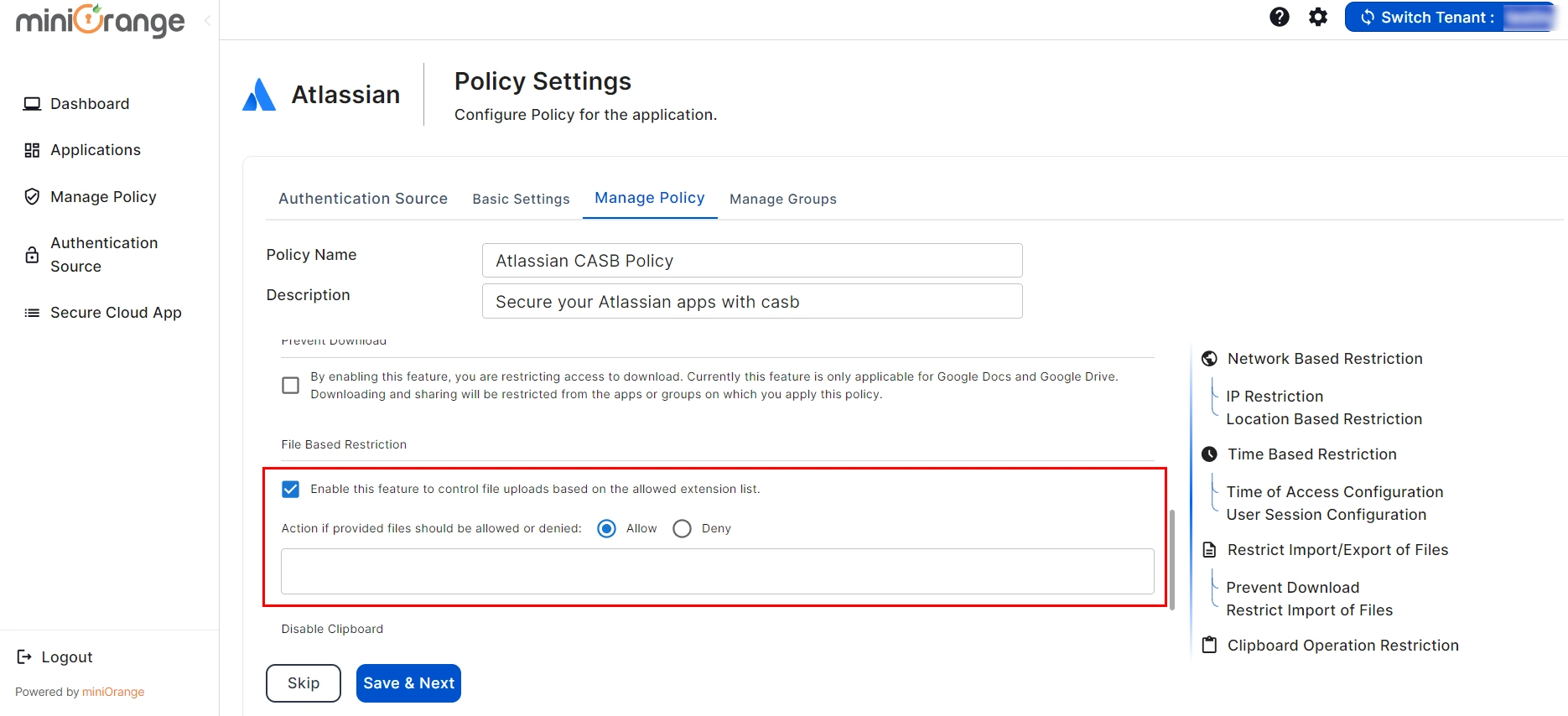
Task: Click the Secure Cloud App list icon
Action: [x=32, y=313]
